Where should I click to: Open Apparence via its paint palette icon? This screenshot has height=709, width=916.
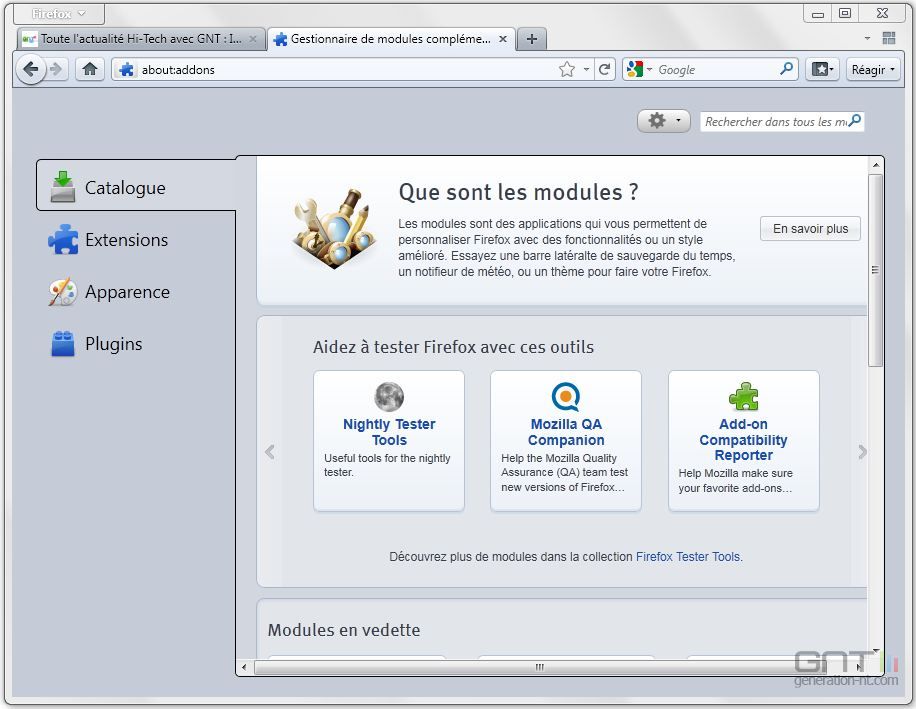pyautogui.click(x=63, y=291)
